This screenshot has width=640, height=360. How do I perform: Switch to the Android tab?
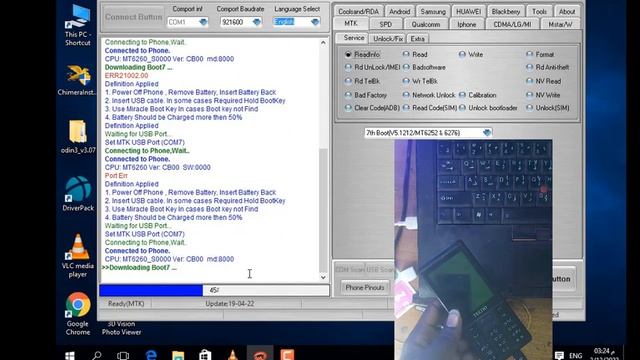(x=399, y=11)
